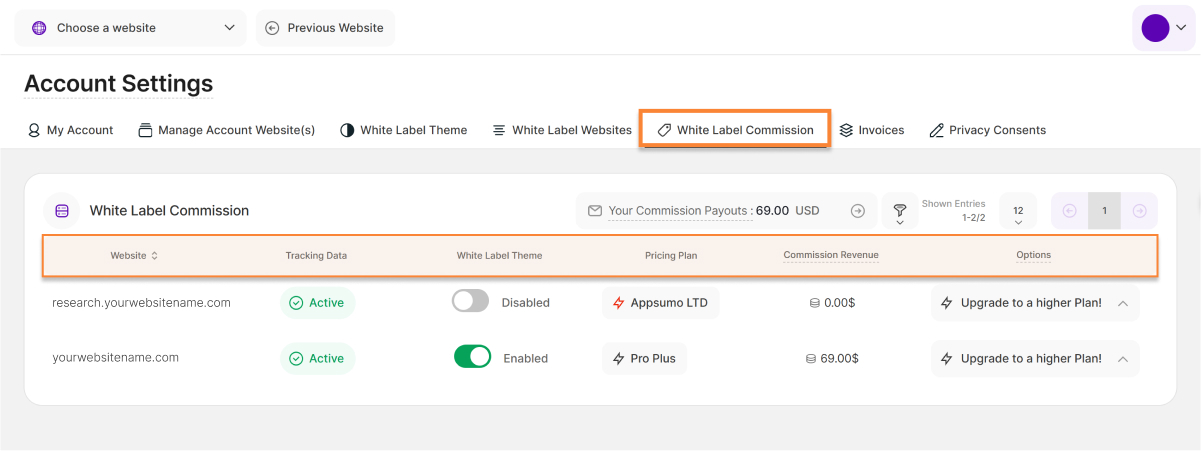Click the White Label Commission panel icon
Screen dimensions: 1201x451
61,211
